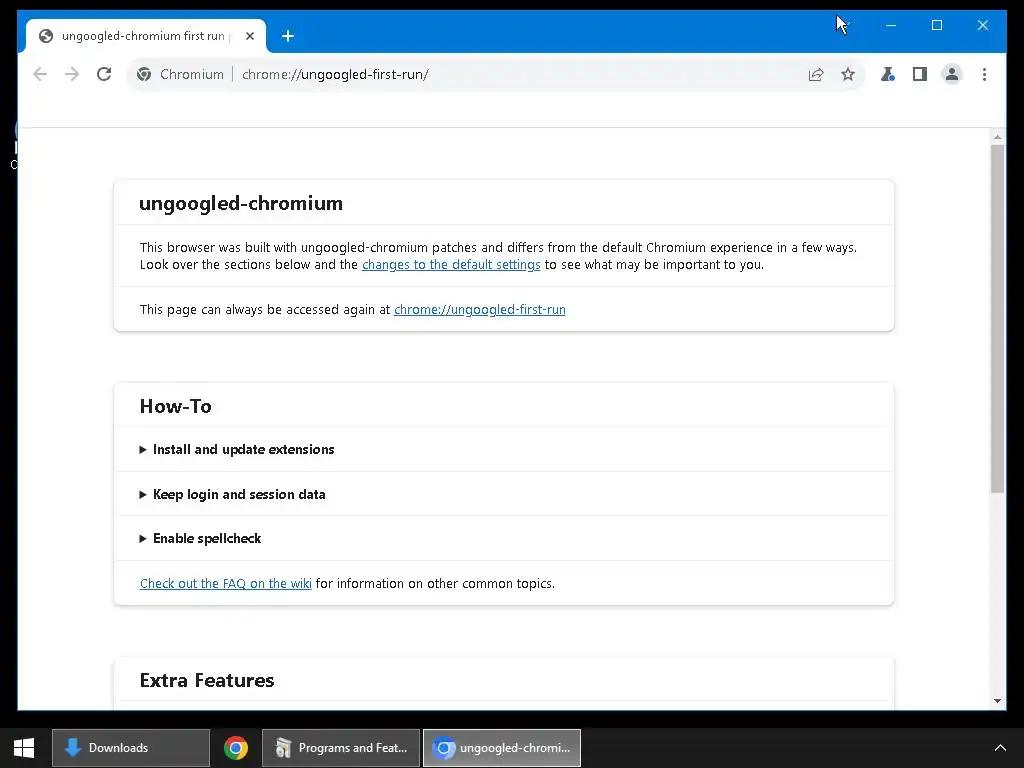Screen dimensions: 1024x768
Task: Click the scrollbar up arrow
Action: [x=997, y=137]
